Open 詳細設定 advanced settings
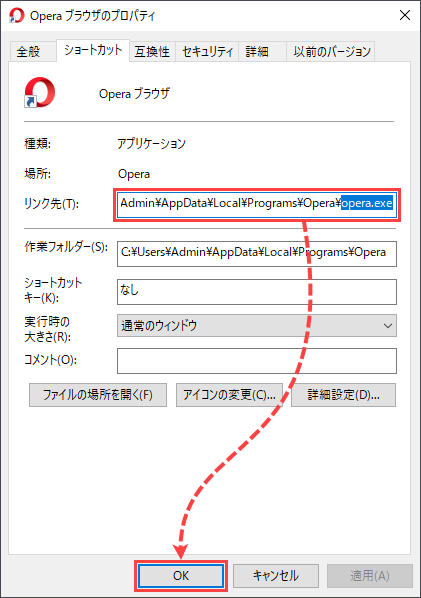The width and height of the screenshot is (421, 598). point(344,395)
